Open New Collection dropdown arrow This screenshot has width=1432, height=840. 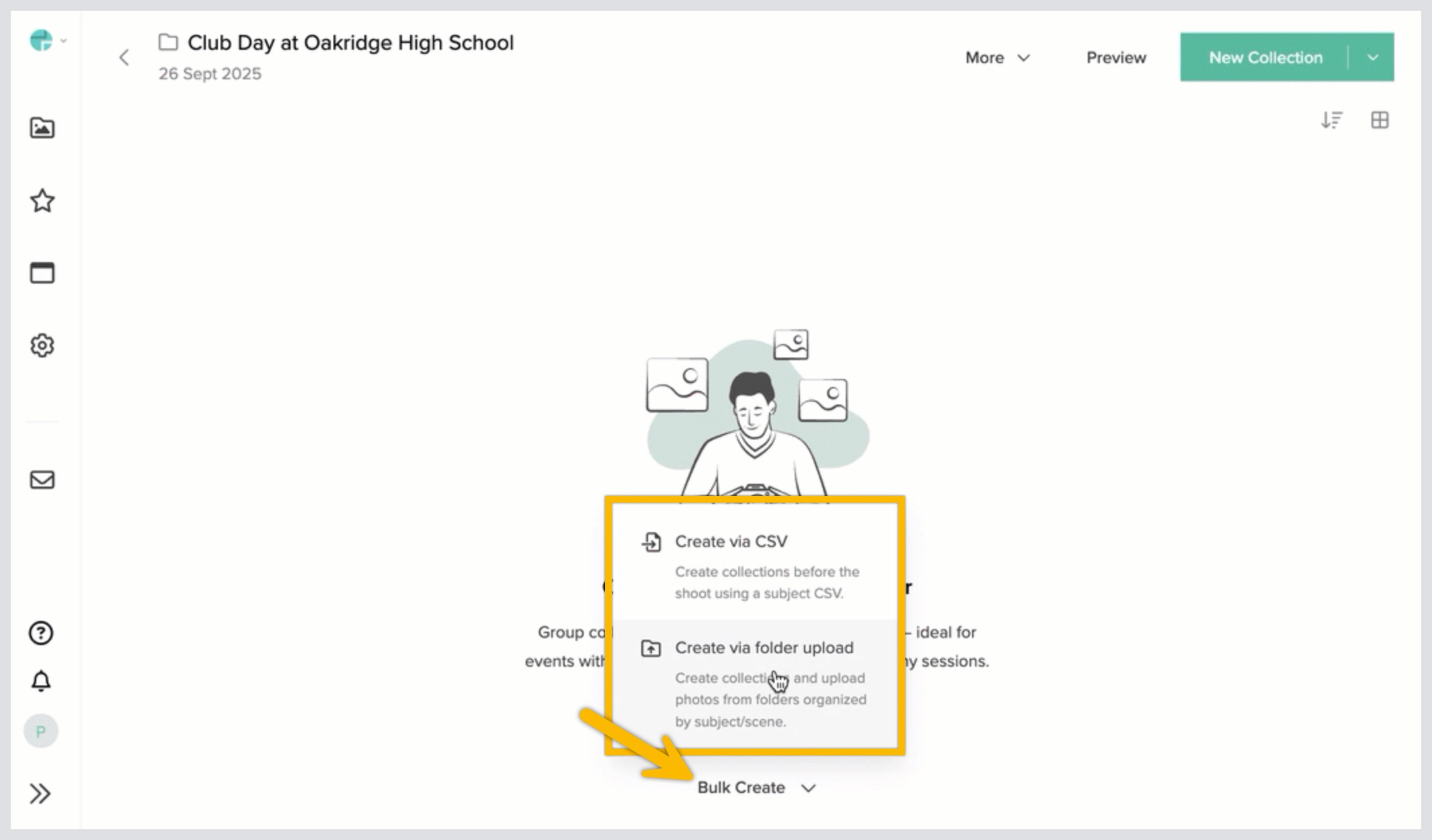click(x=1372, y=58)
